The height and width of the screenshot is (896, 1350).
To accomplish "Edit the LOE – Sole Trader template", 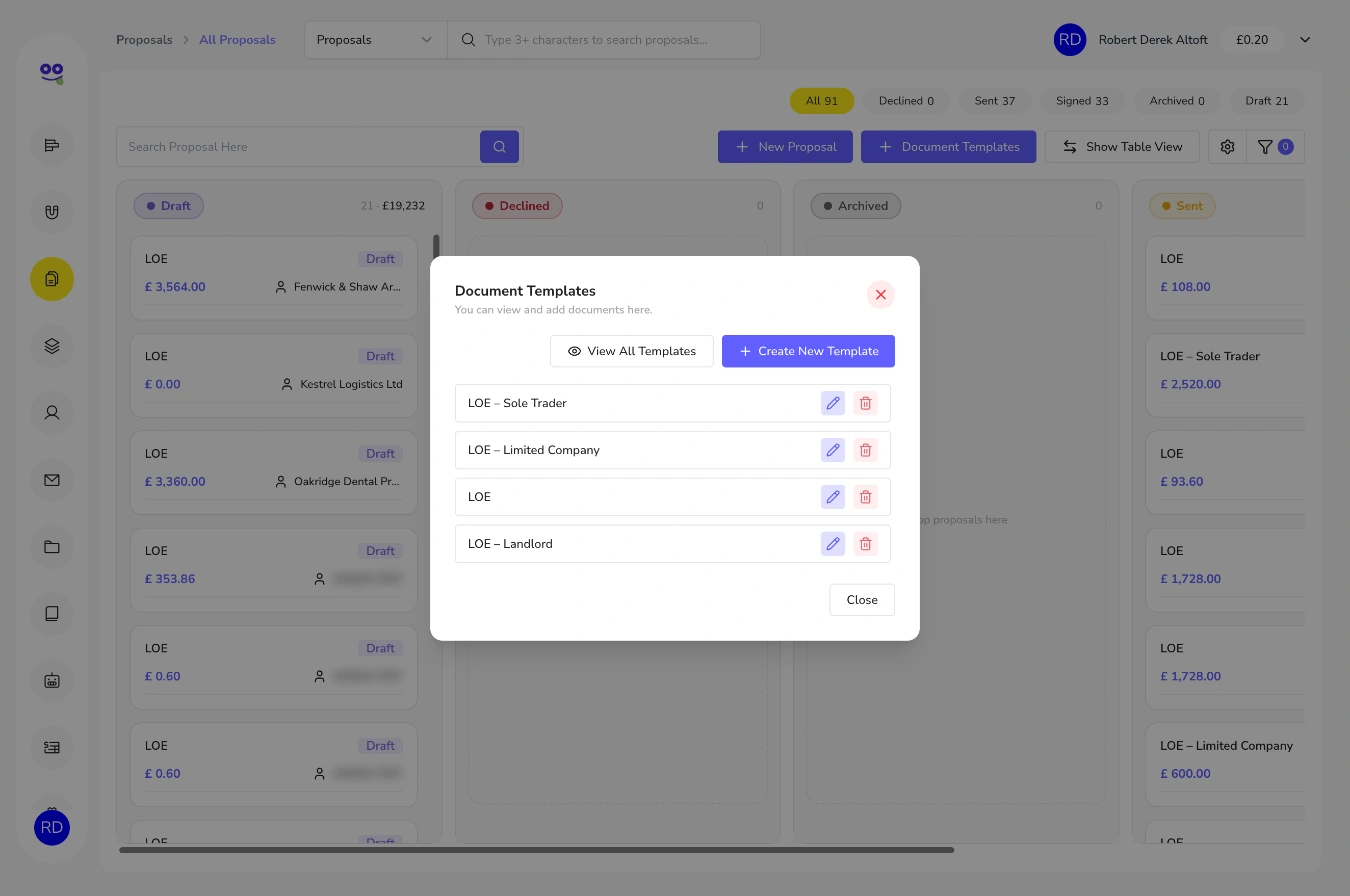I will click(x=833, y=403).
